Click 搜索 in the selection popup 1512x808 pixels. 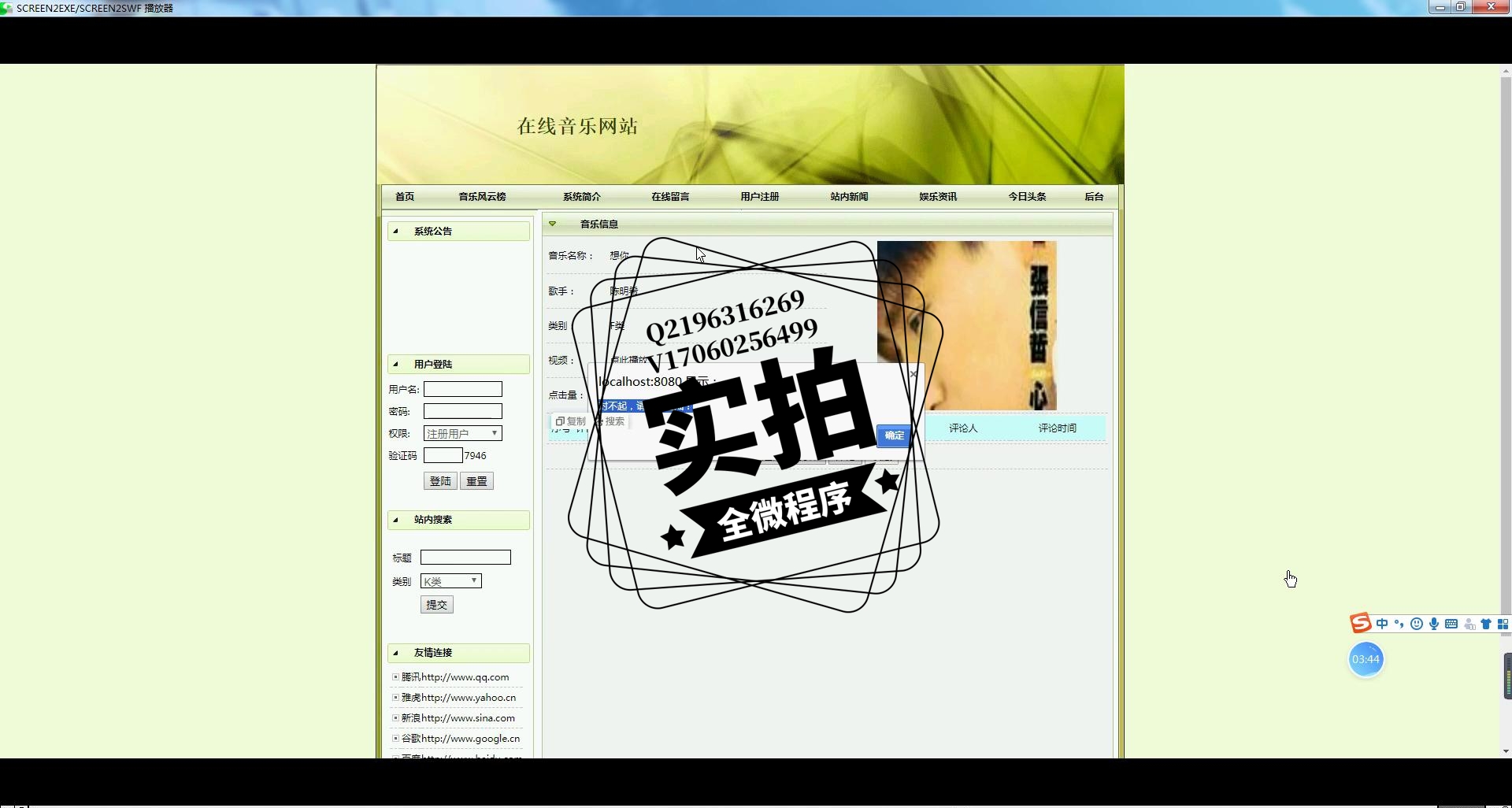[x=610, y=421]
